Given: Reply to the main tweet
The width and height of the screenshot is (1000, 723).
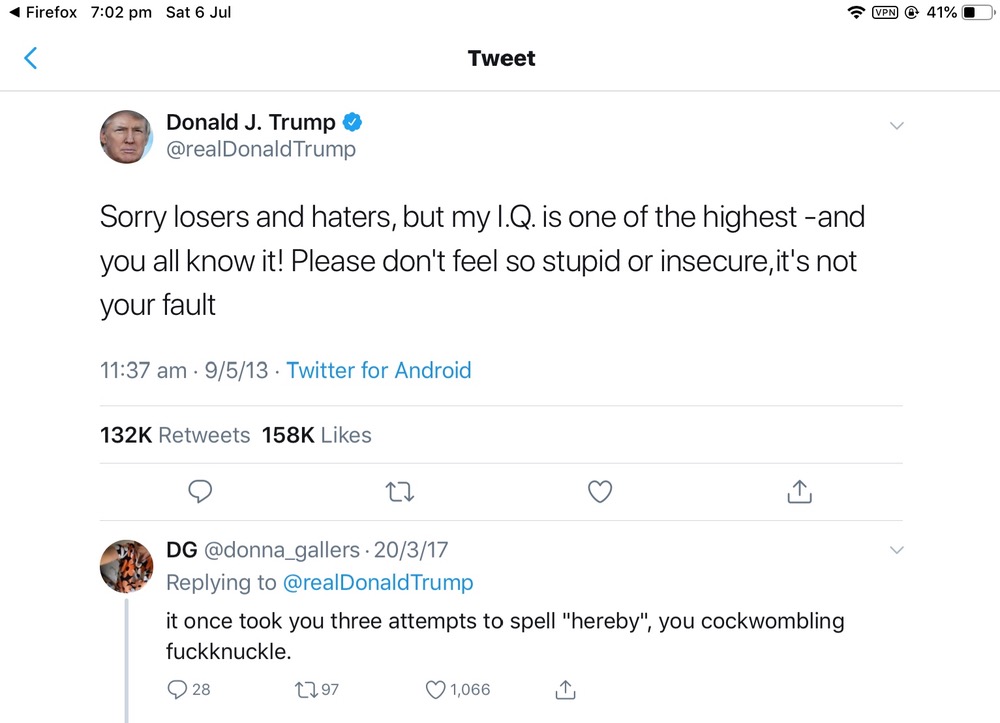Looking at the screenshot, I should tap(200, 491).
